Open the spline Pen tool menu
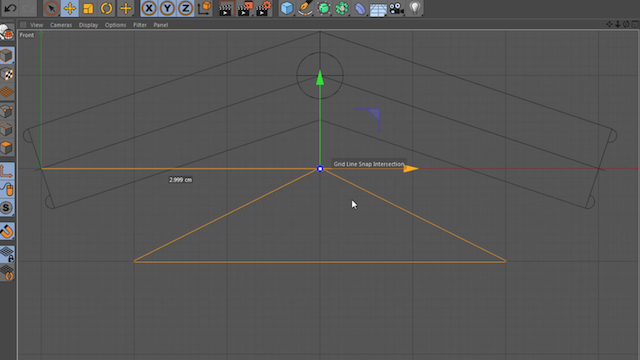640x360 pixels. tap(305, 8)
